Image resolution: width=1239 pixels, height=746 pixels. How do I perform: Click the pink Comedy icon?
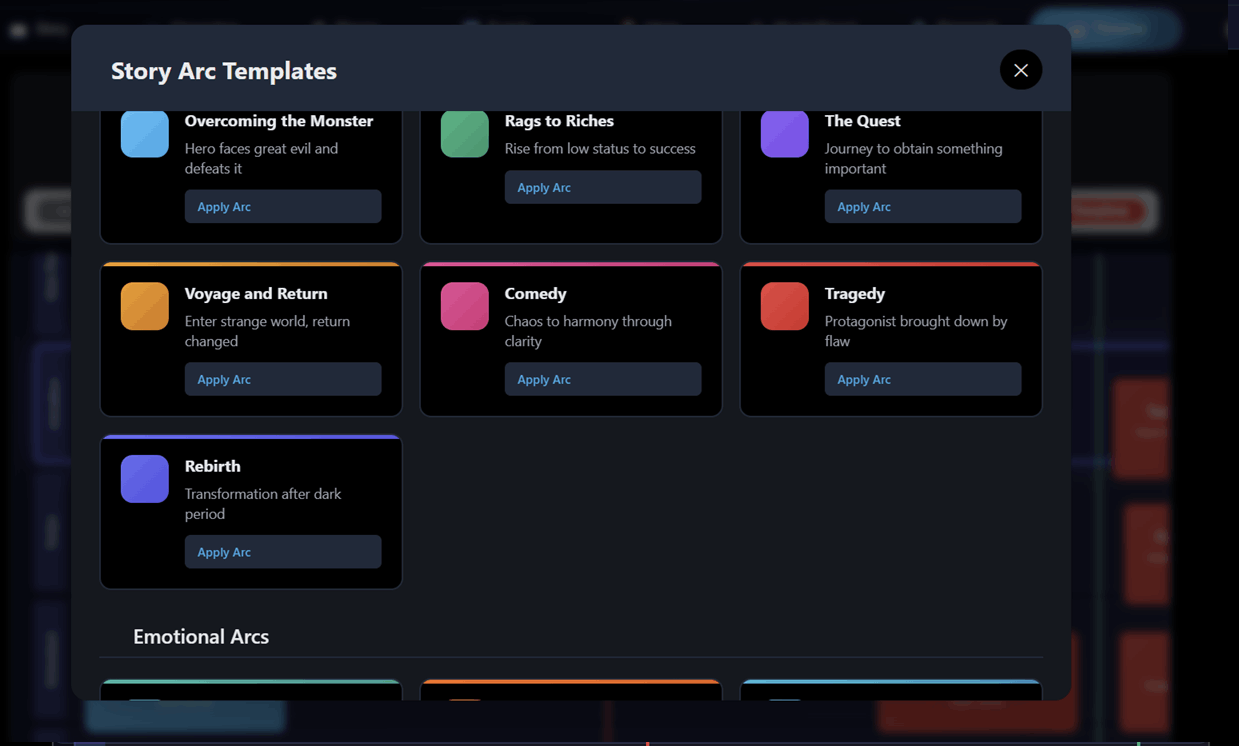(465, 306)
